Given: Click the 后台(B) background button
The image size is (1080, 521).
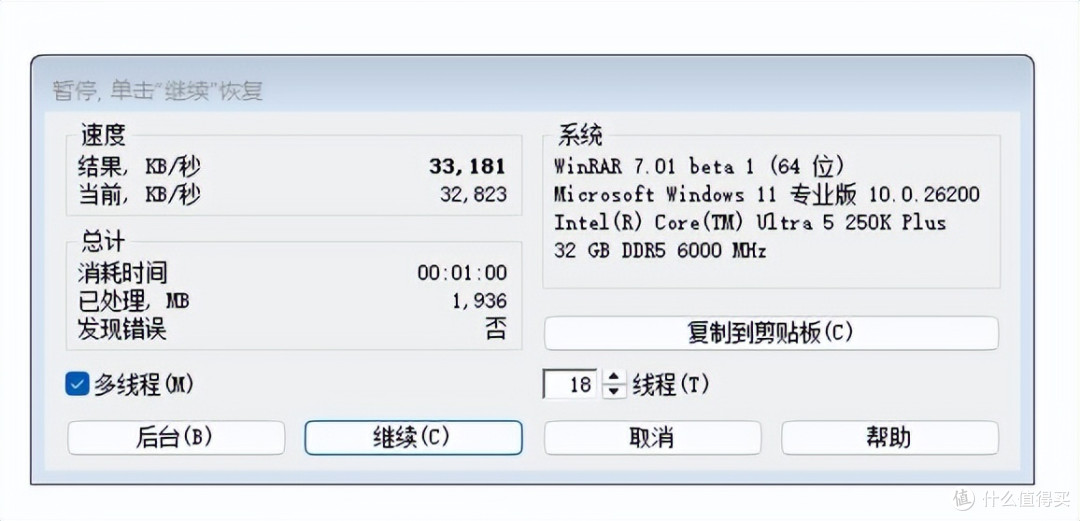Looking at the screenshot, I should coord(176,438).
